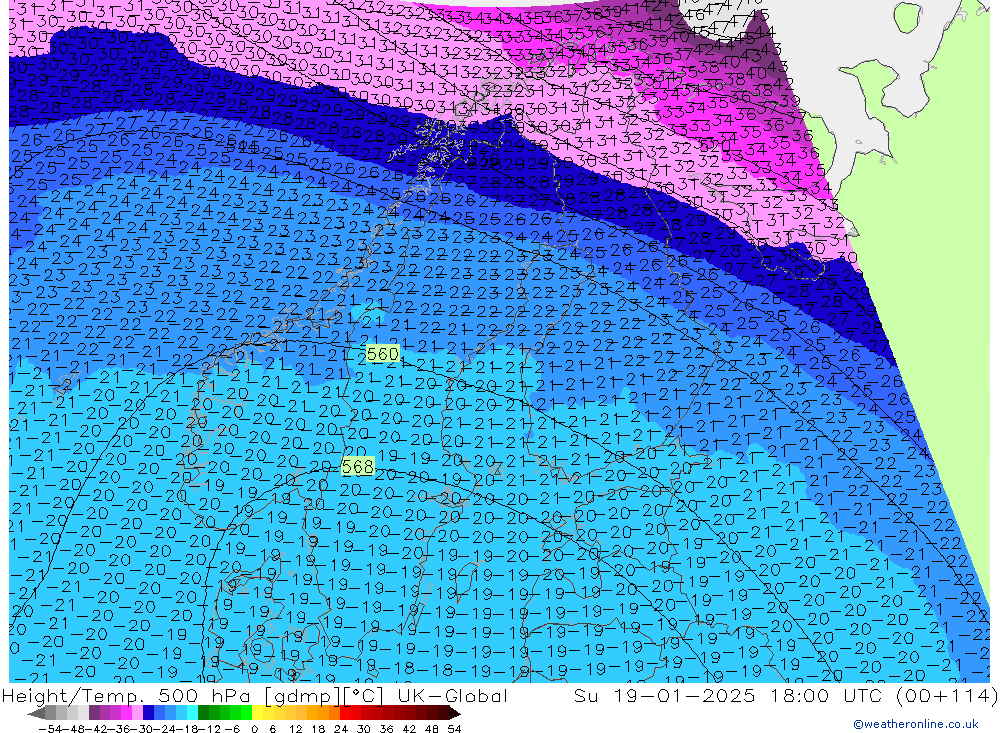Pick the dark blue swatch in the legend
The height and width of the screenshot is (733, 1000).
(149, 713)
